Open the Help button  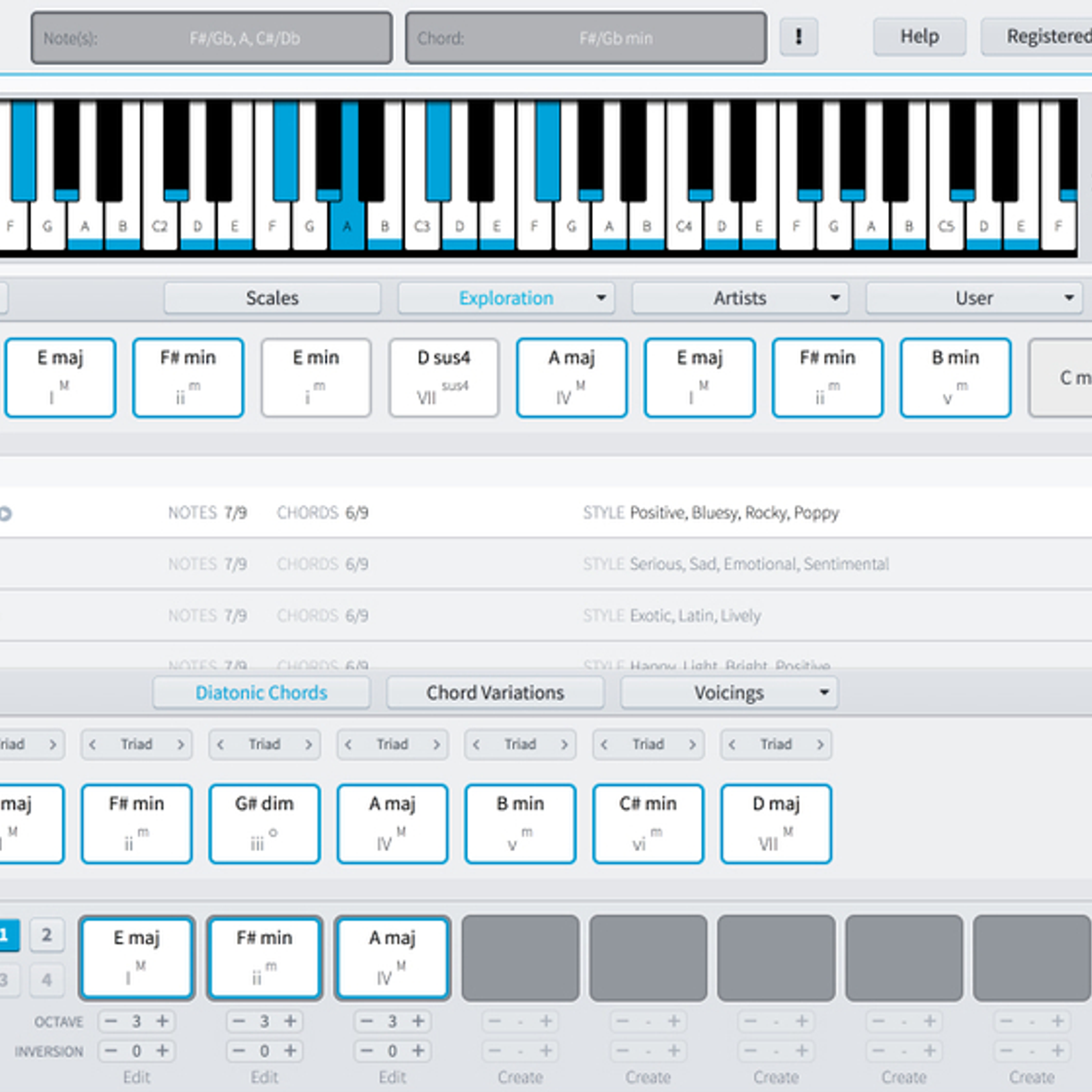(919, 37)
